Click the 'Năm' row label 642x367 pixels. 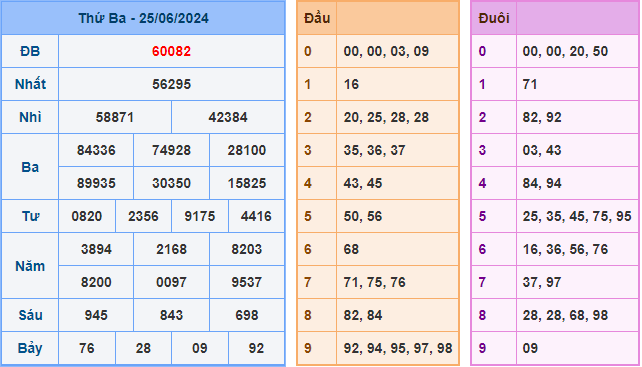coord(30,266)
